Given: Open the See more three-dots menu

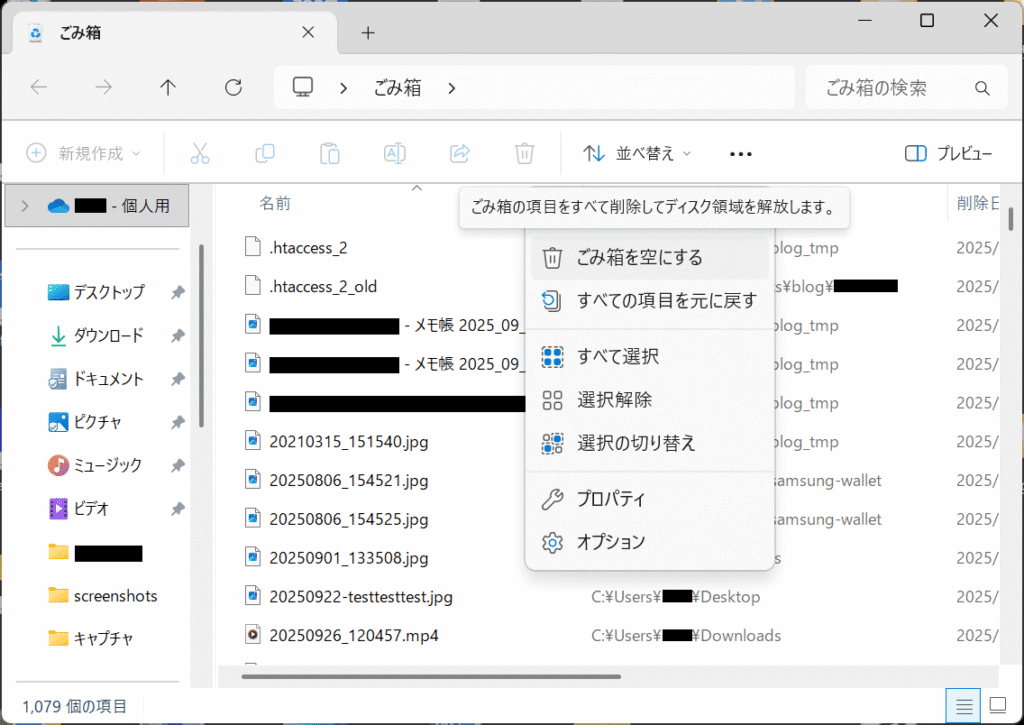Looking at the screenshot, I should click(x=741, y=154).
